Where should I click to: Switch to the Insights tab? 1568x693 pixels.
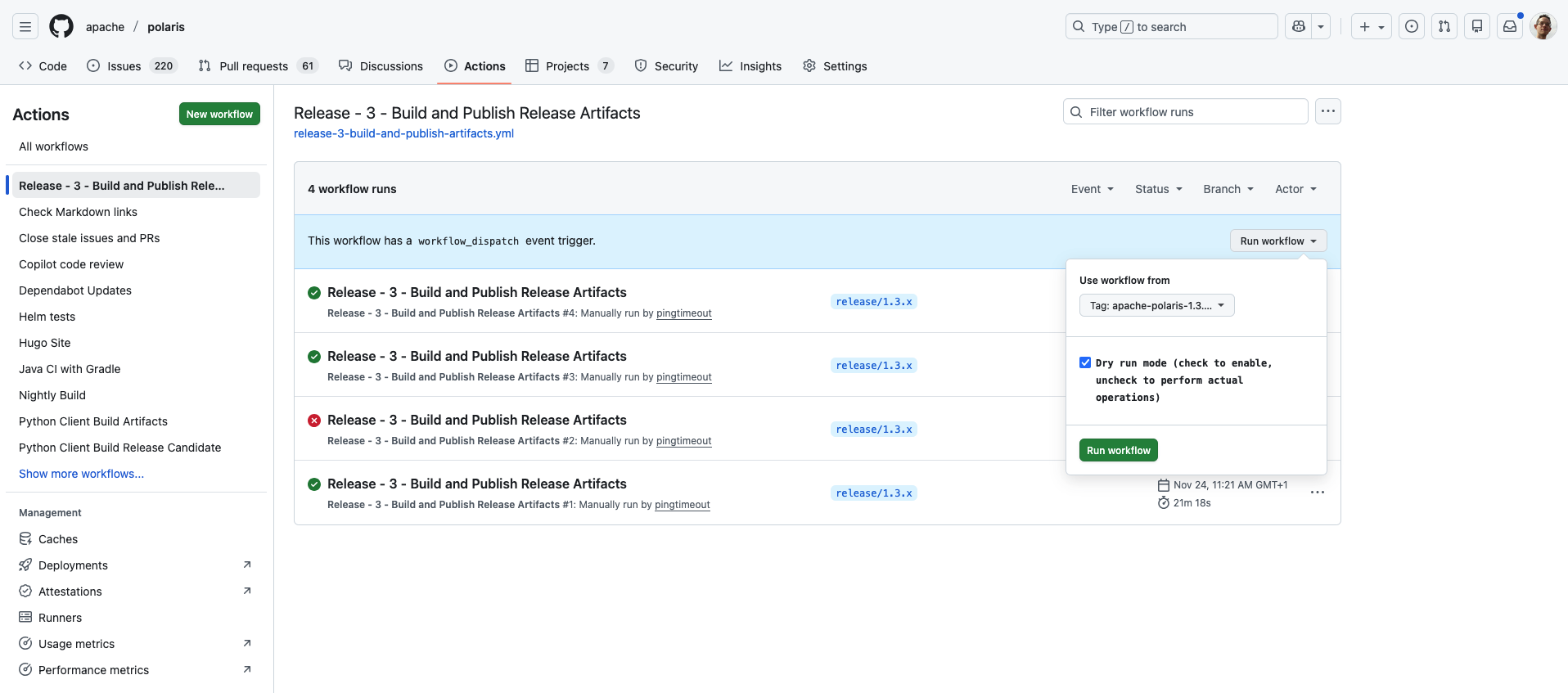[x=750, y=66]
